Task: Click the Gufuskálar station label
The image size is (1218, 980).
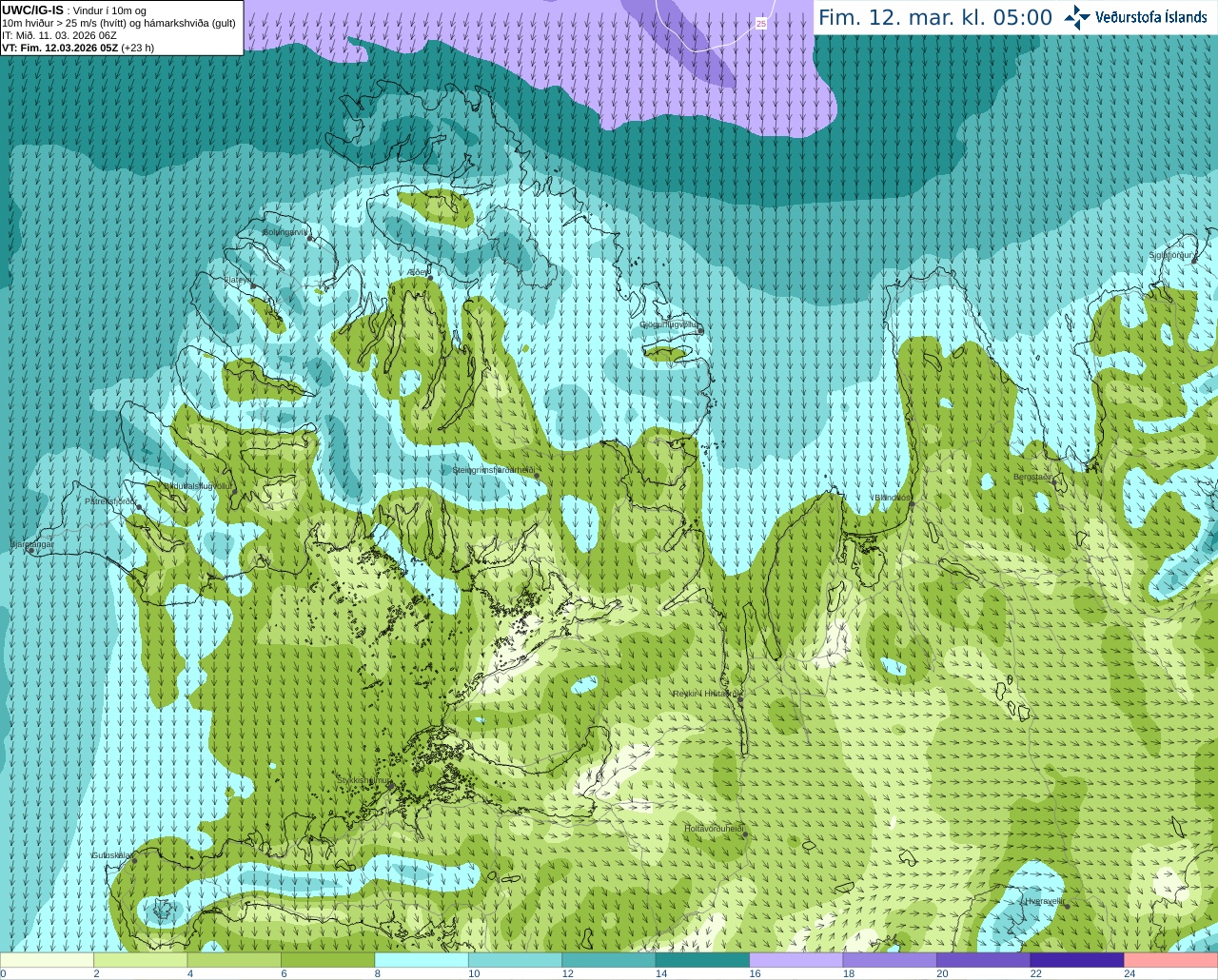Action: (x=111, y=855)
